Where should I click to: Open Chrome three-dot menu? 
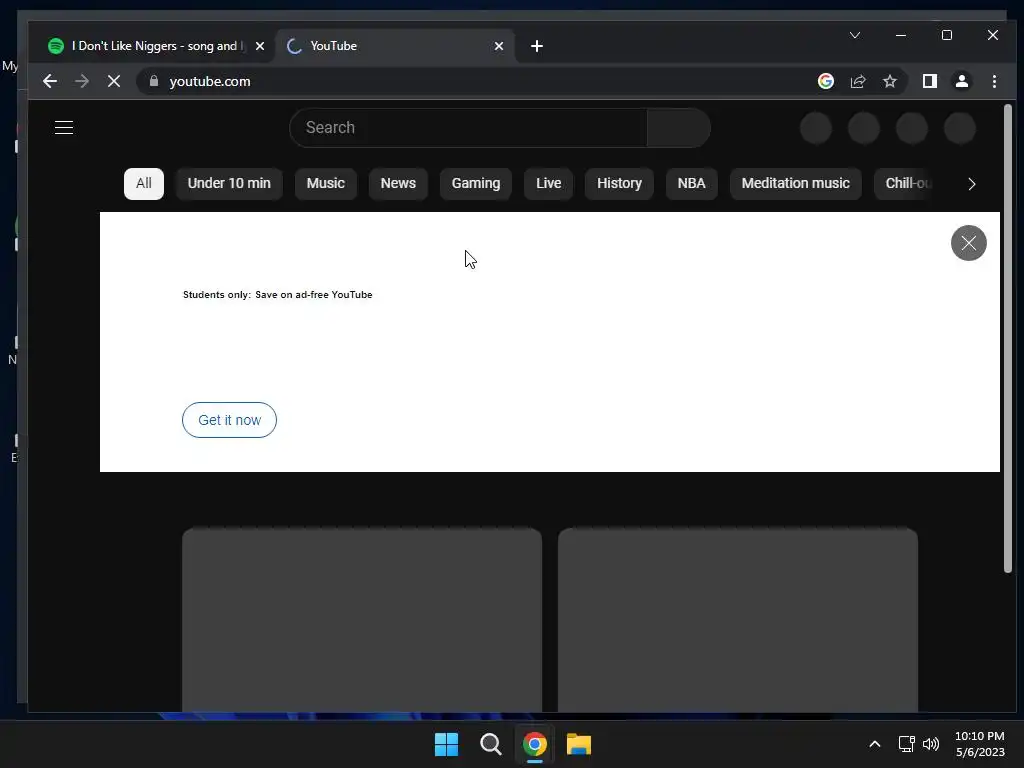point(994,81)
